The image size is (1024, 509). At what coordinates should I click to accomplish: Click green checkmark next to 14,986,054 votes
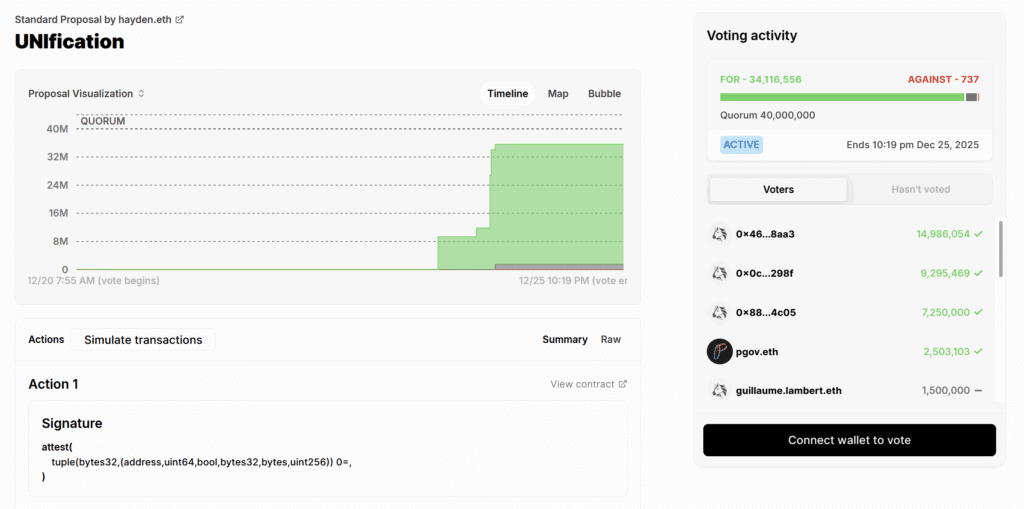978,234
